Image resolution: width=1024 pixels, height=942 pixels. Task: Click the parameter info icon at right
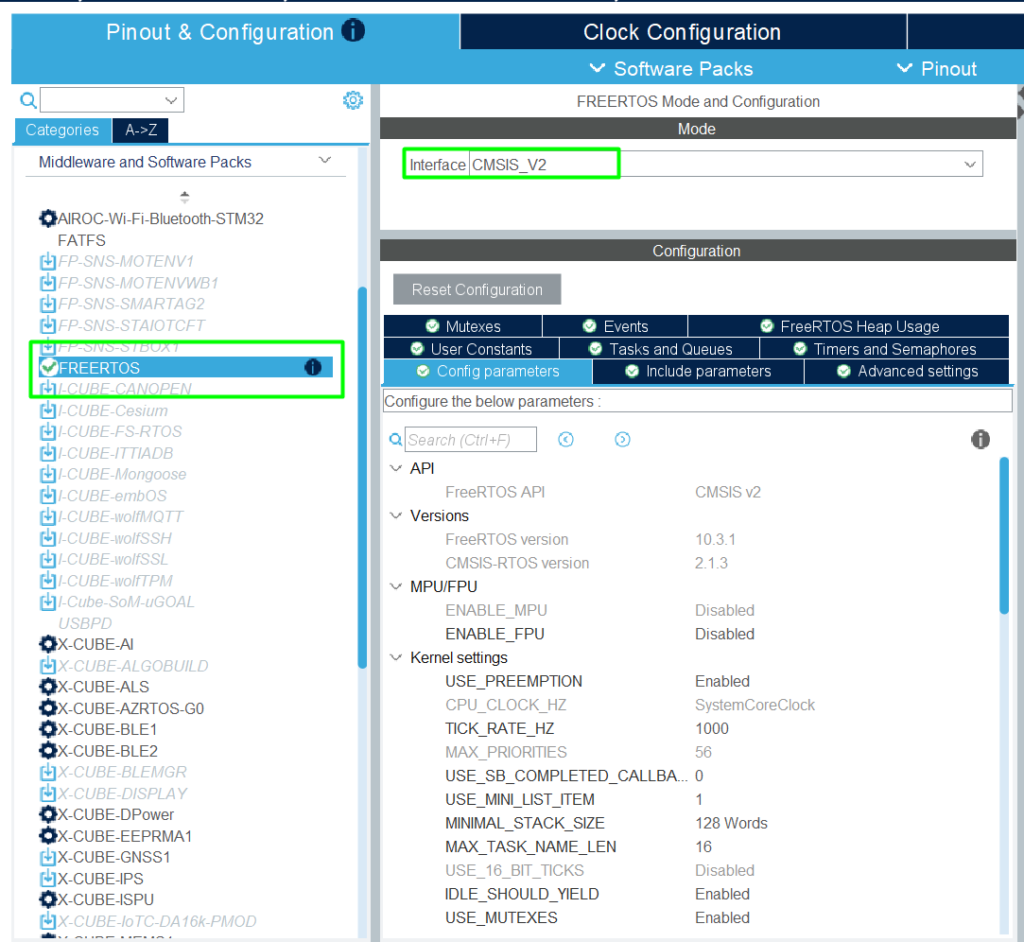[x=980, y=440]
